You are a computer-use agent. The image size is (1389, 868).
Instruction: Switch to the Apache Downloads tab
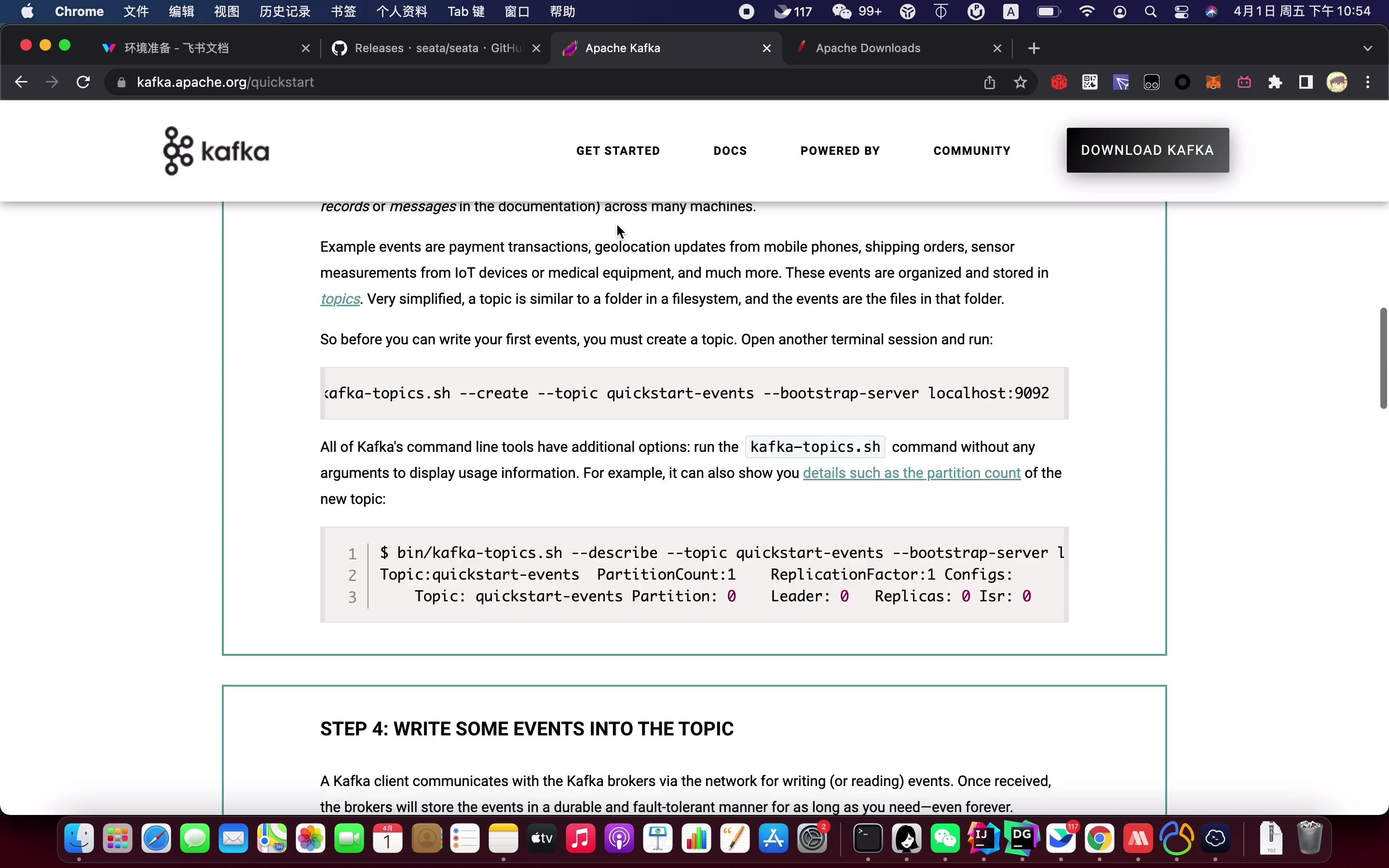pos(867,48)
